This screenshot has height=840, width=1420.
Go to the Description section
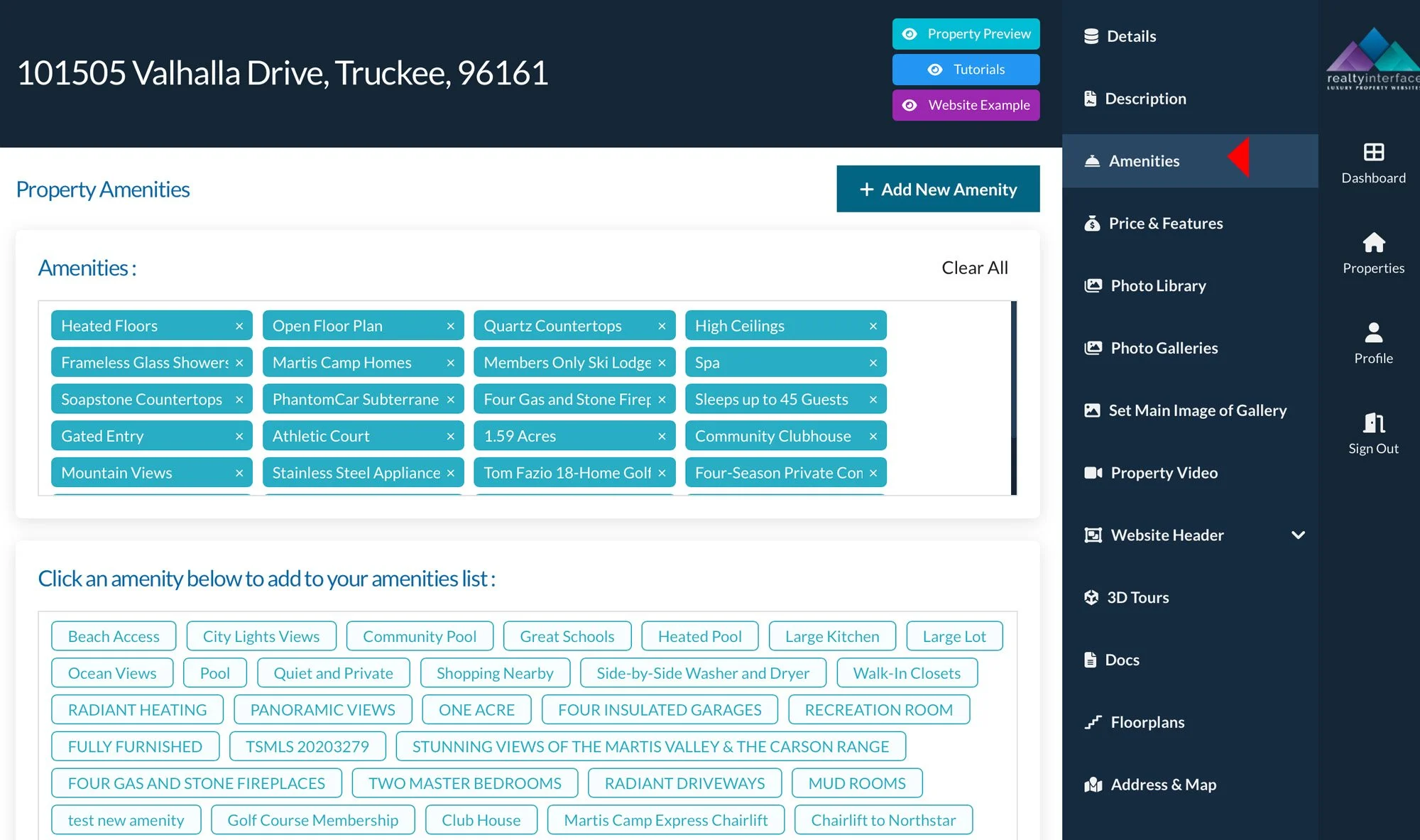point(1145,99)
